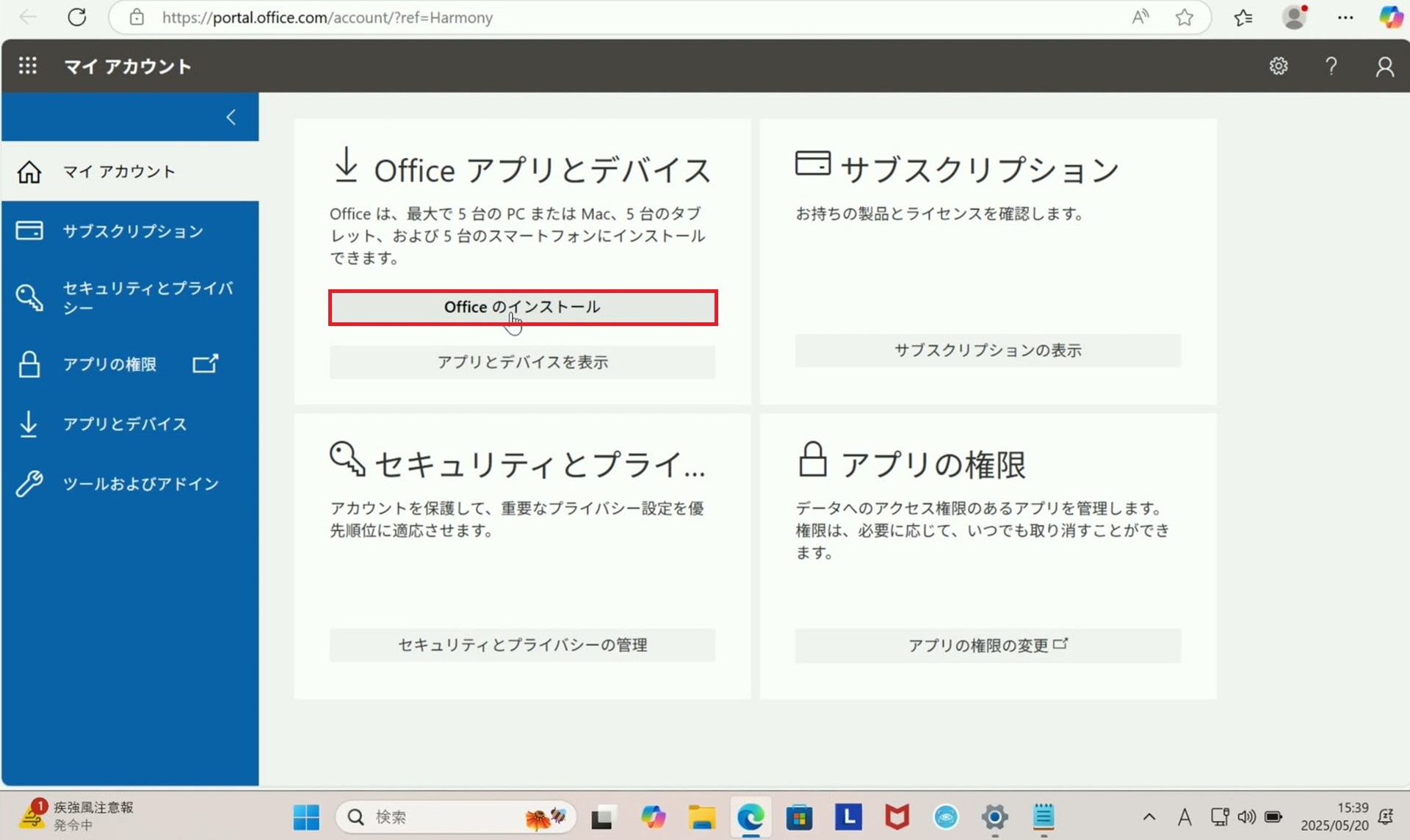Viewport: 1410px width, 840px height.
Task: Click the read aloud icon in address bar
Action: click(x=1140, y=17)
